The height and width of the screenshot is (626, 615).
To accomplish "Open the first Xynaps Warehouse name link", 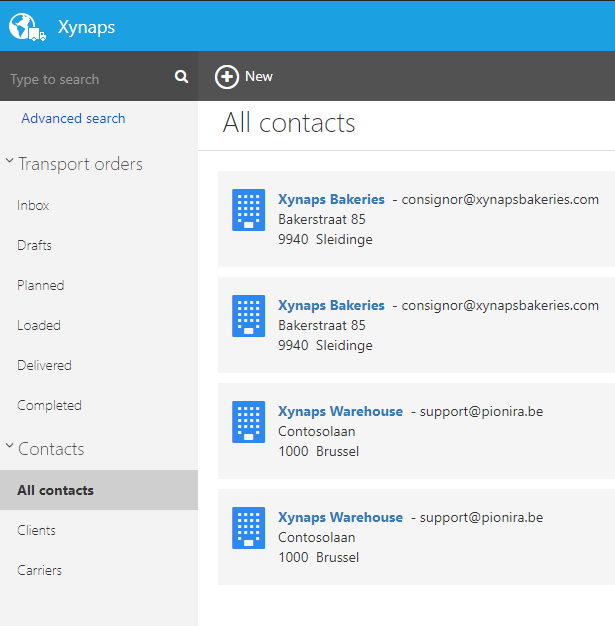I will (340, 411).
